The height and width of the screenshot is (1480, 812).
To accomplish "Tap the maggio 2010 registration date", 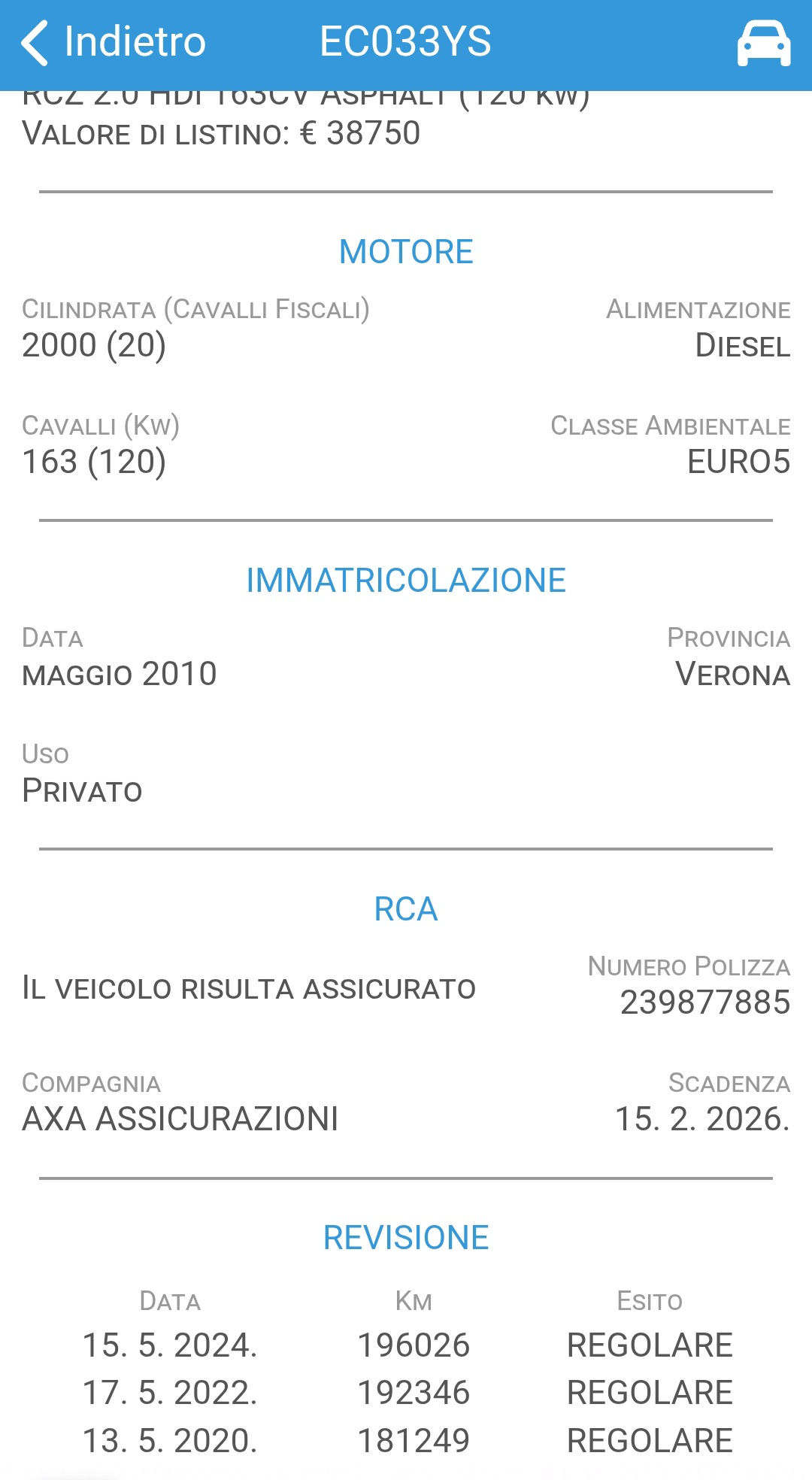I will point(120,675).
